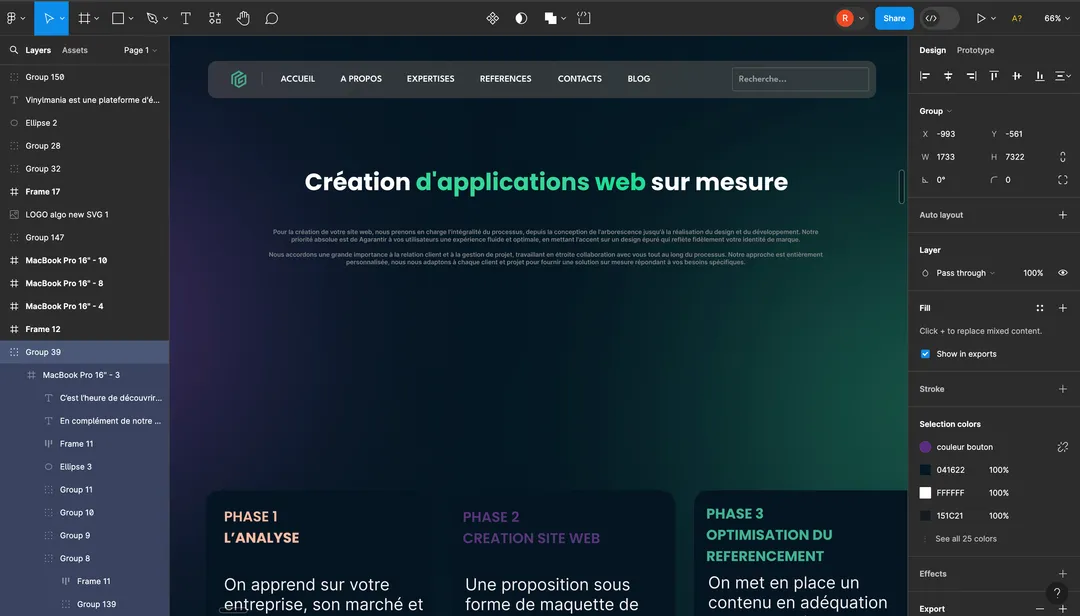Screen dimensions: 1080x616
Task: Toggle Dev Mode switch
Action: click(x=939, y=18)
